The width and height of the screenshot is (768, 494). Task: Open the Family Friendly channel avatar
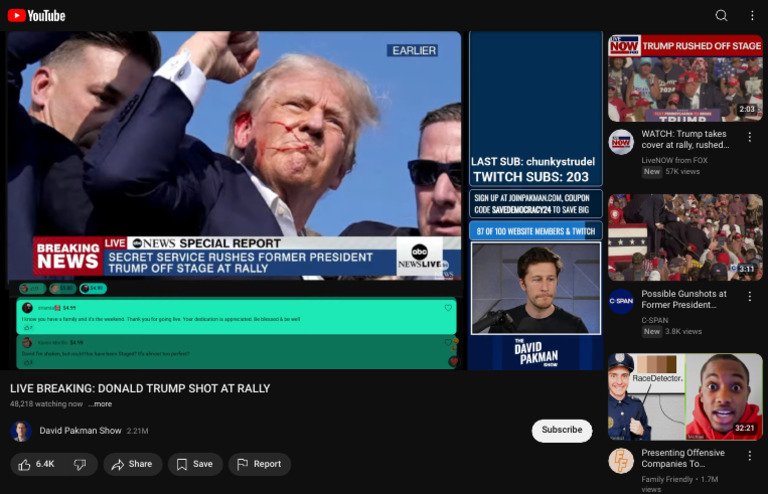pyautogui.click(x=621, y=461)
